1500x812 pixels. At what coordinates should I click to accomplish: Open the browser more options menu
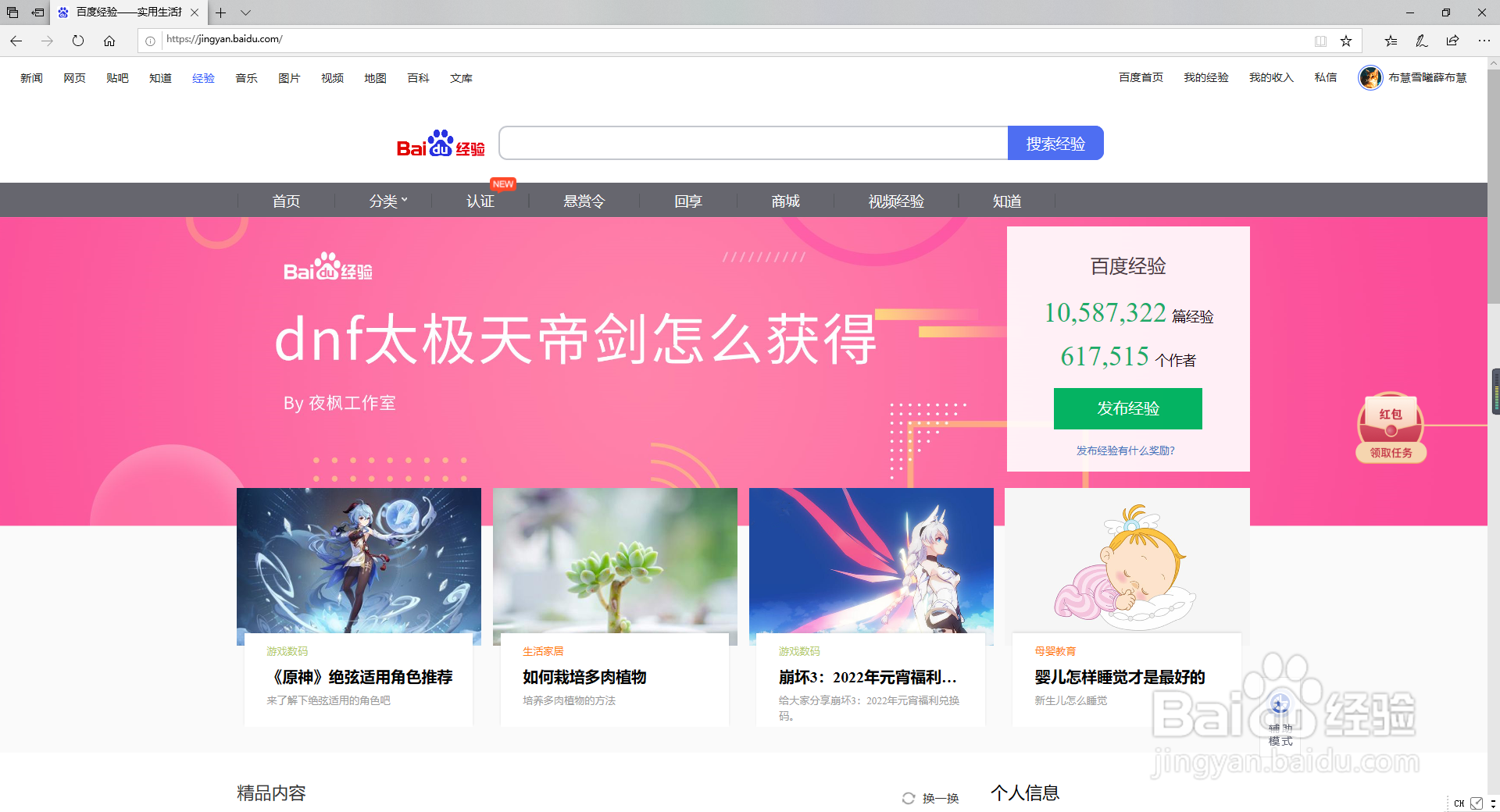click(x=1485, y=41)
